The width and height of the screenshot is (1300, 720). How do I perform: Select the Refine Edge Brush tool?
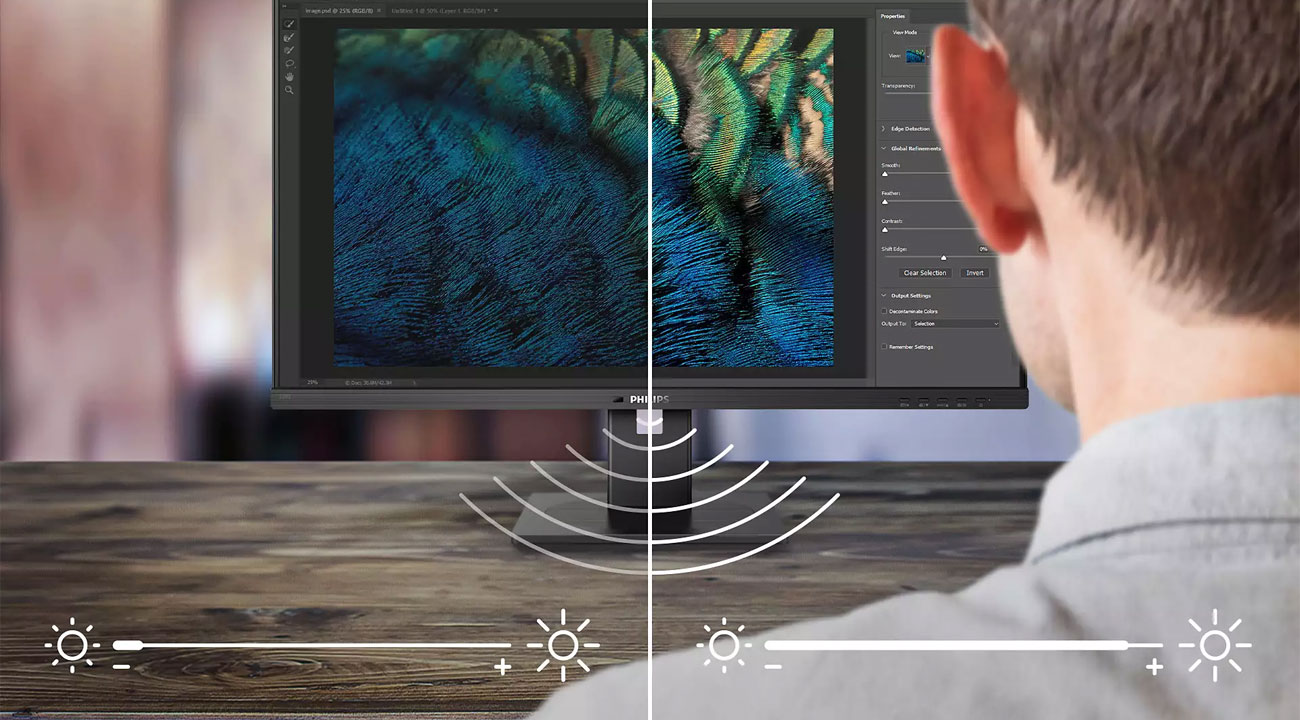coord(289,37)
